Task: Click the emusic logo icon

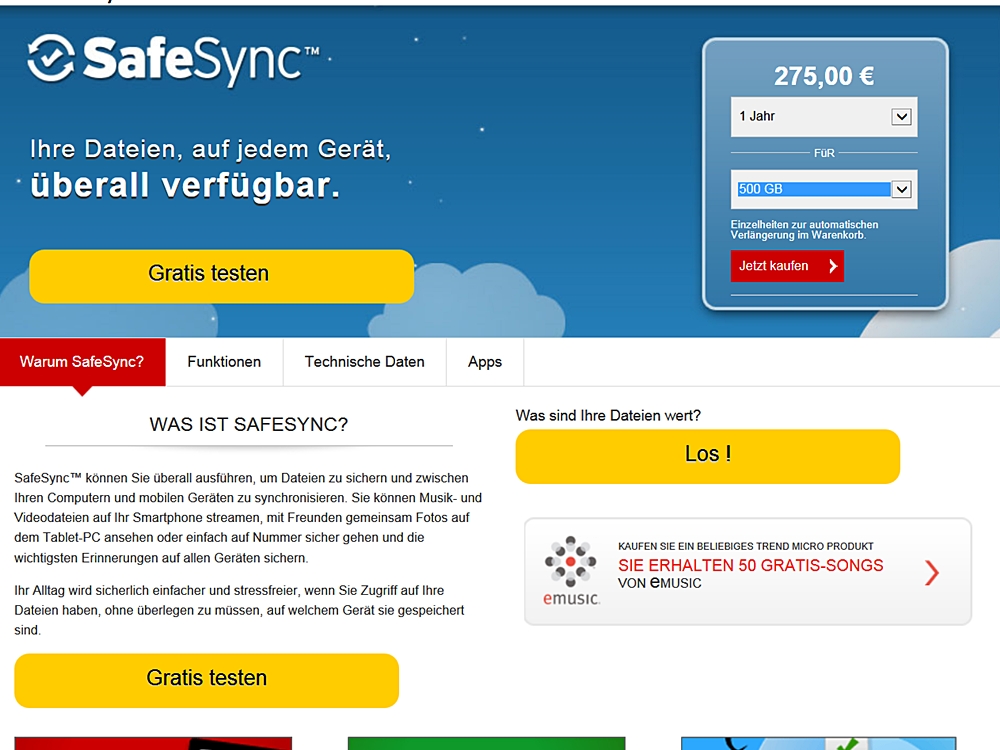Action: pyautogui.click(x=571, y=571)
